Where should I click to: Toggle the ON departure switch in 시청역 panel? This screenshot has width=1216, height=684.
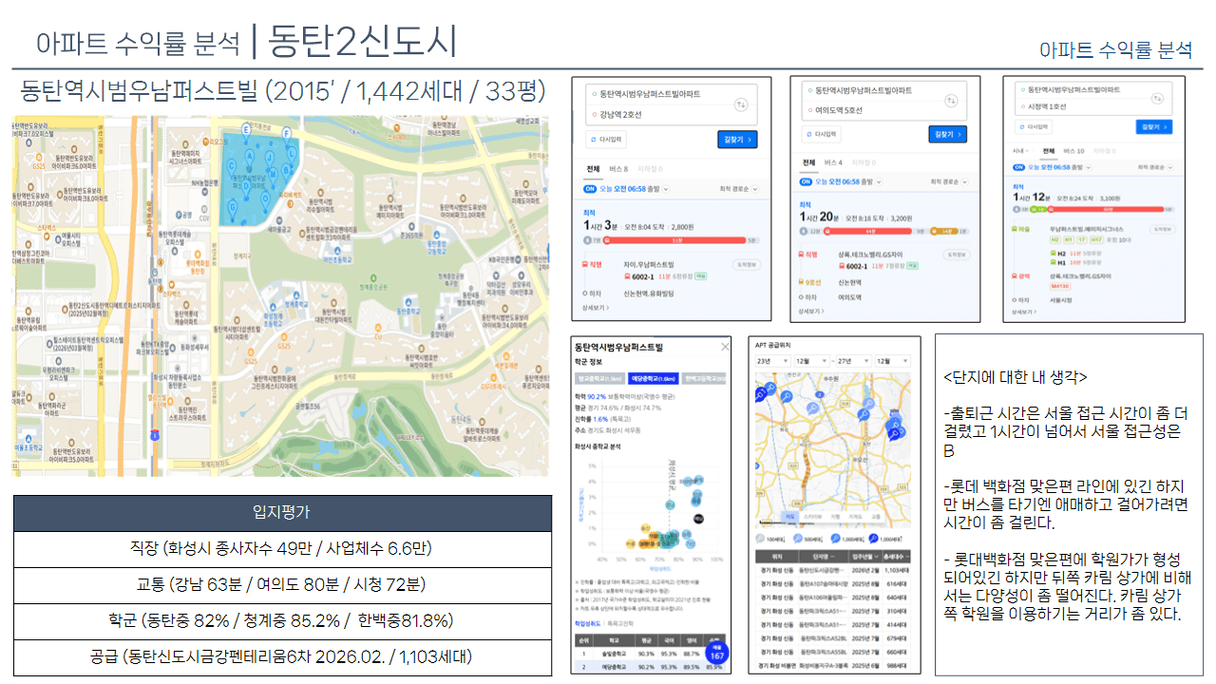click(x=1019, y=167)
